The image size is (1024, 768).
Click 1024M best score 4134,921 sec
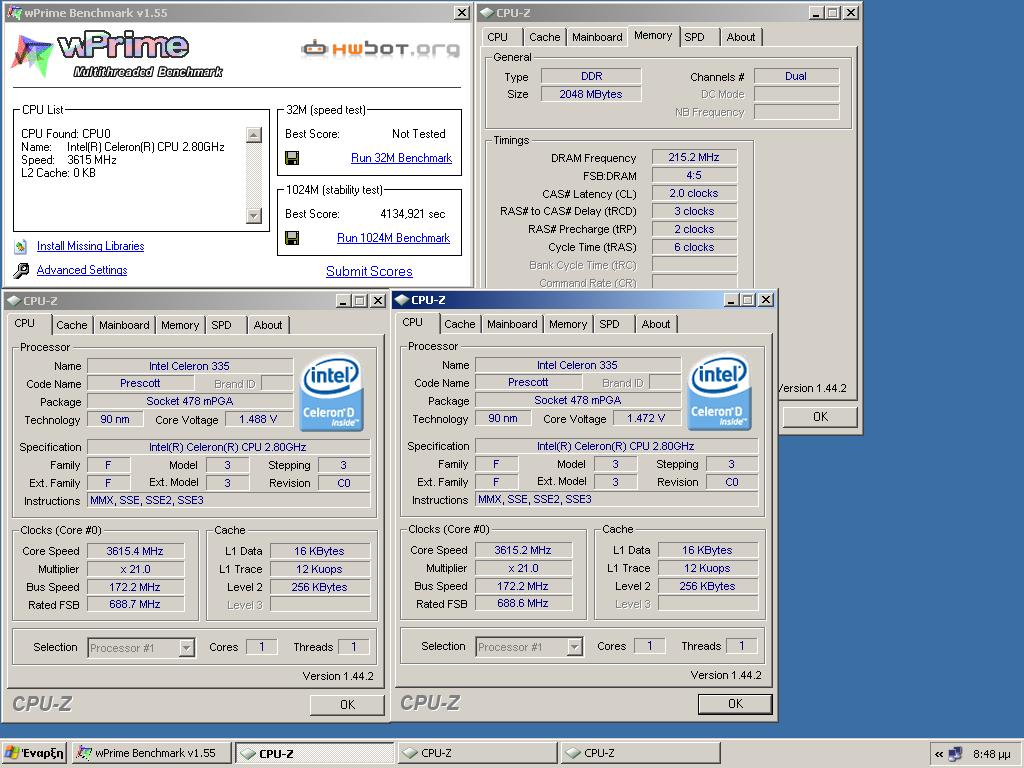pos(412,214)
